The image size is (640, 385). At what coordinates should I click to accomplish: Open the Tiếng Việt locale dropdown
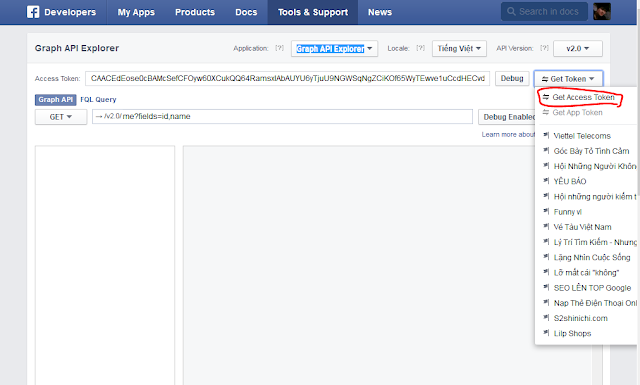(459, 49)
